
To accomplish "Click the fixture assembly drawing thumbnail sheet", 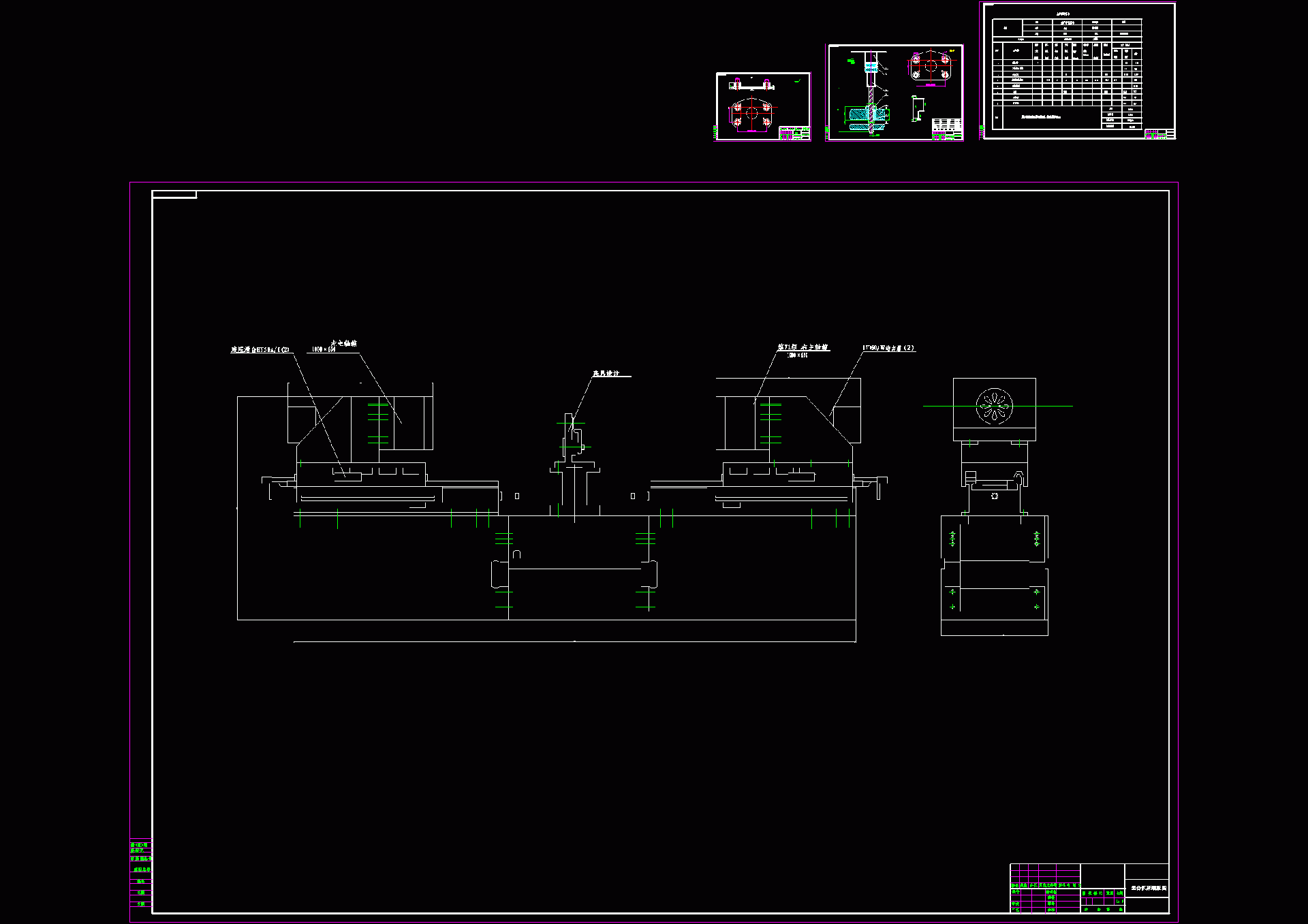I will (x=895, y=92).
